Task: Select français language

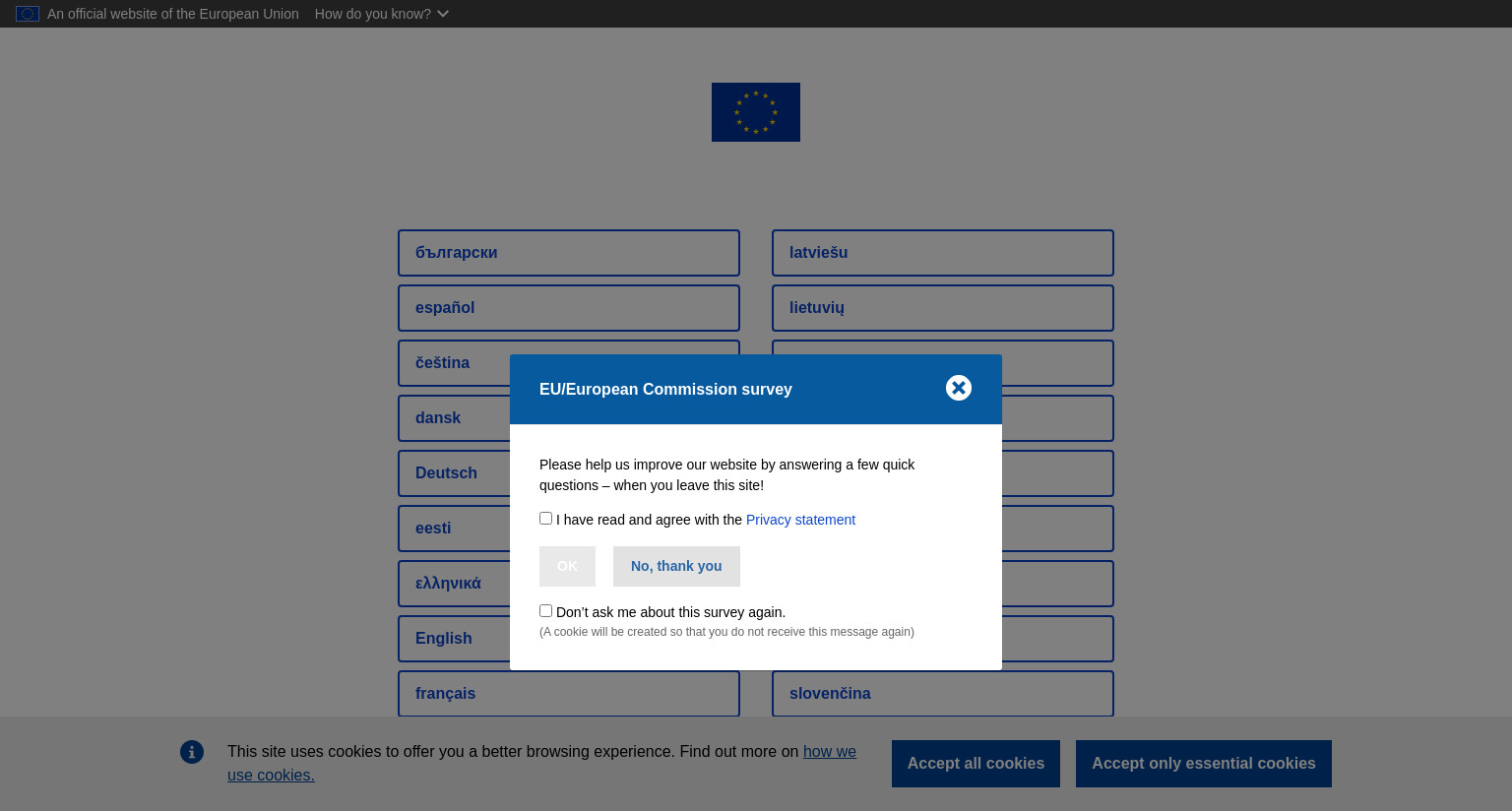Action: pyautogui.click(x=569, y=694)
